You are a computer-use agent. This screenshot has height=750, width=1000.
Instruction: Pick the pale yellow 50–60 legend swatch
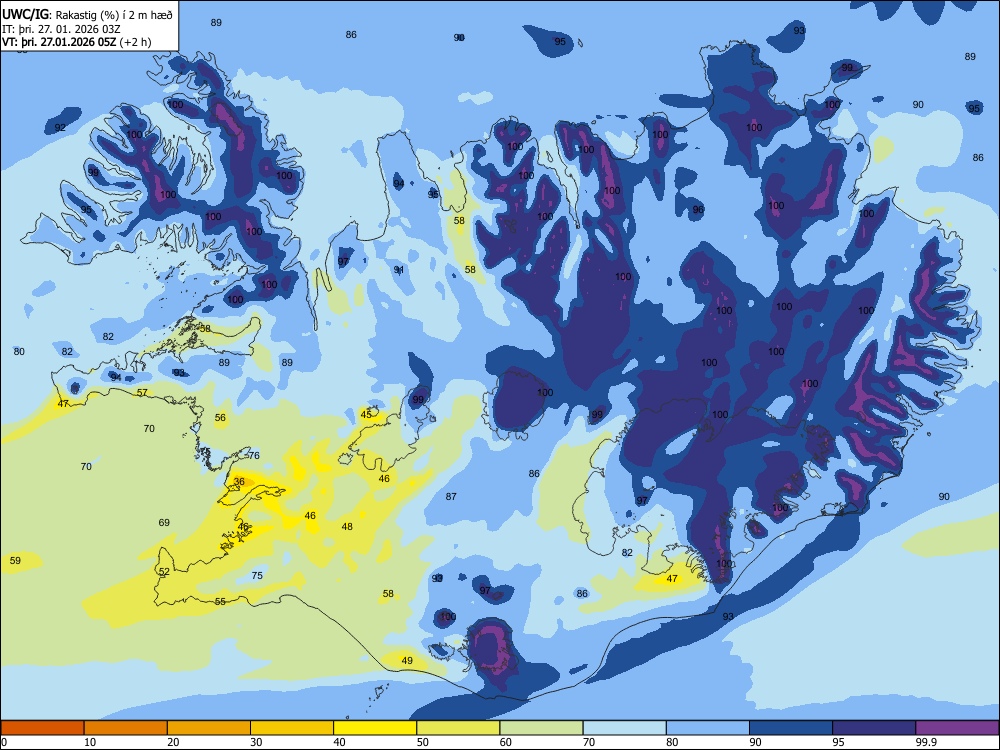pos(458,728)
